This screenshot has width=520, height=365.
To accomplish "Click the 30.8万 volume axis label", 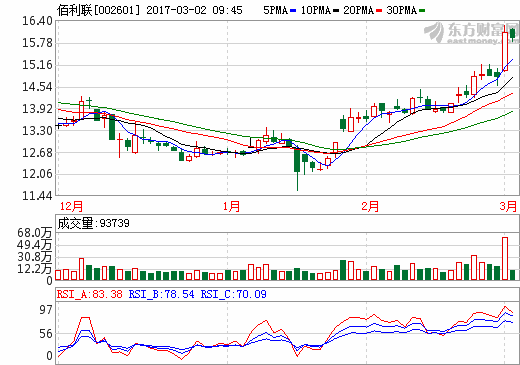I will click(x=35, y=257).
